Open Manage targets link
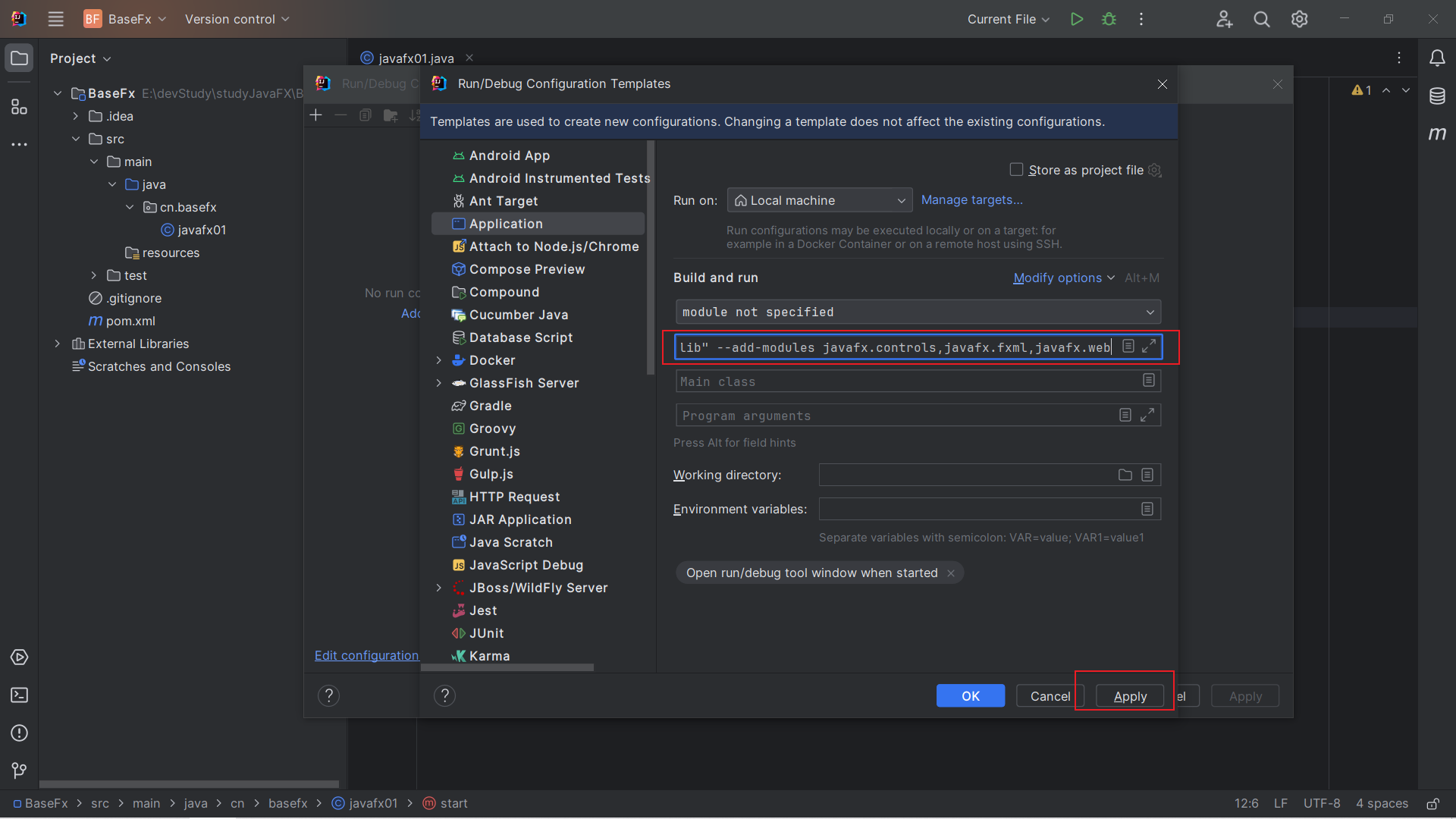This screenshot has height=819, width=1456. click(x=971, y=200)
